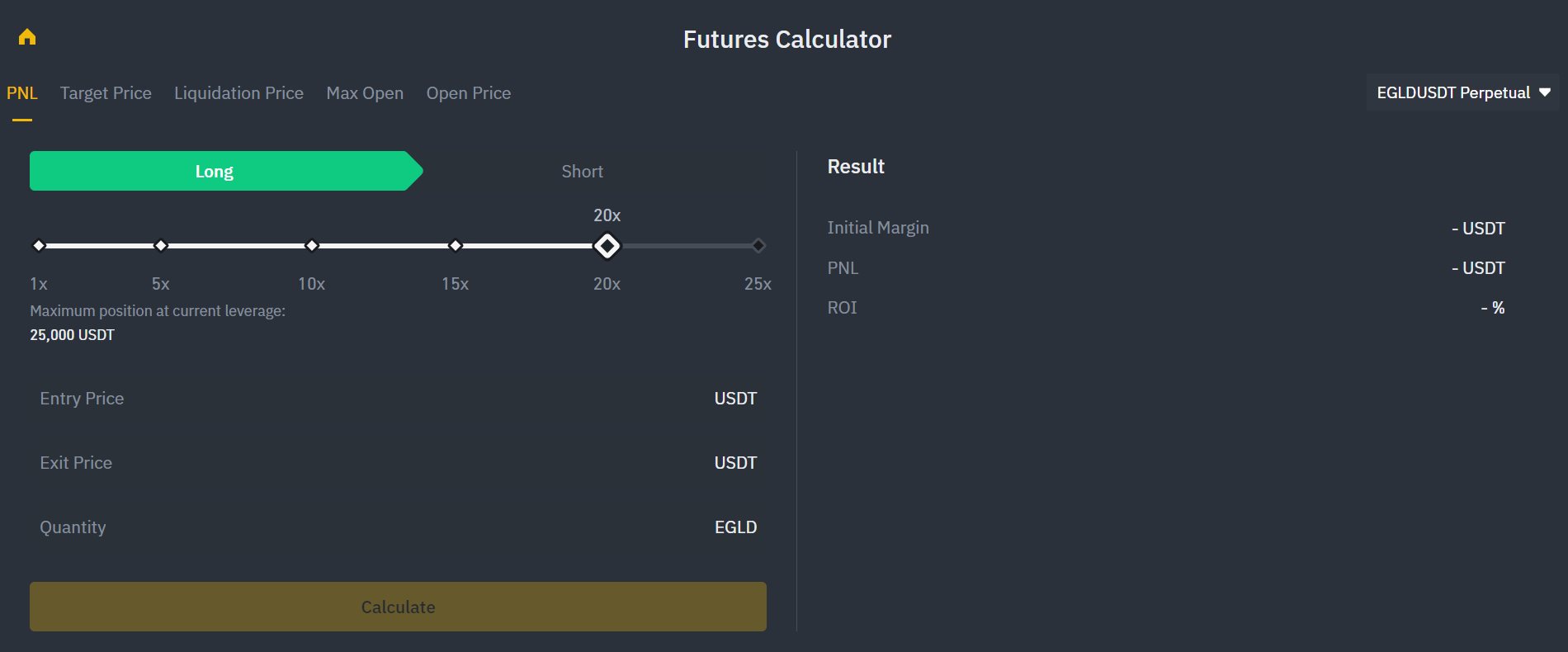
Task: Click the 20x slider handle
Action: click(x=607, y=245)
